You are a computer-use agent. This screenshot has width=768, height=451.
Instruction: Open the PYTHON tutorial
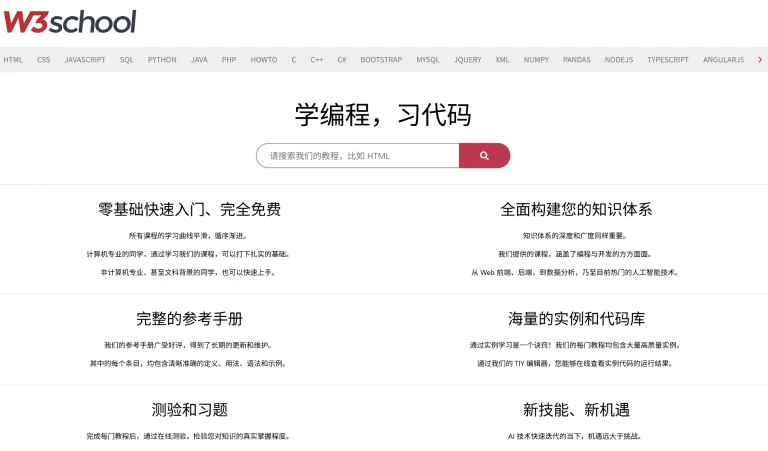162,60
